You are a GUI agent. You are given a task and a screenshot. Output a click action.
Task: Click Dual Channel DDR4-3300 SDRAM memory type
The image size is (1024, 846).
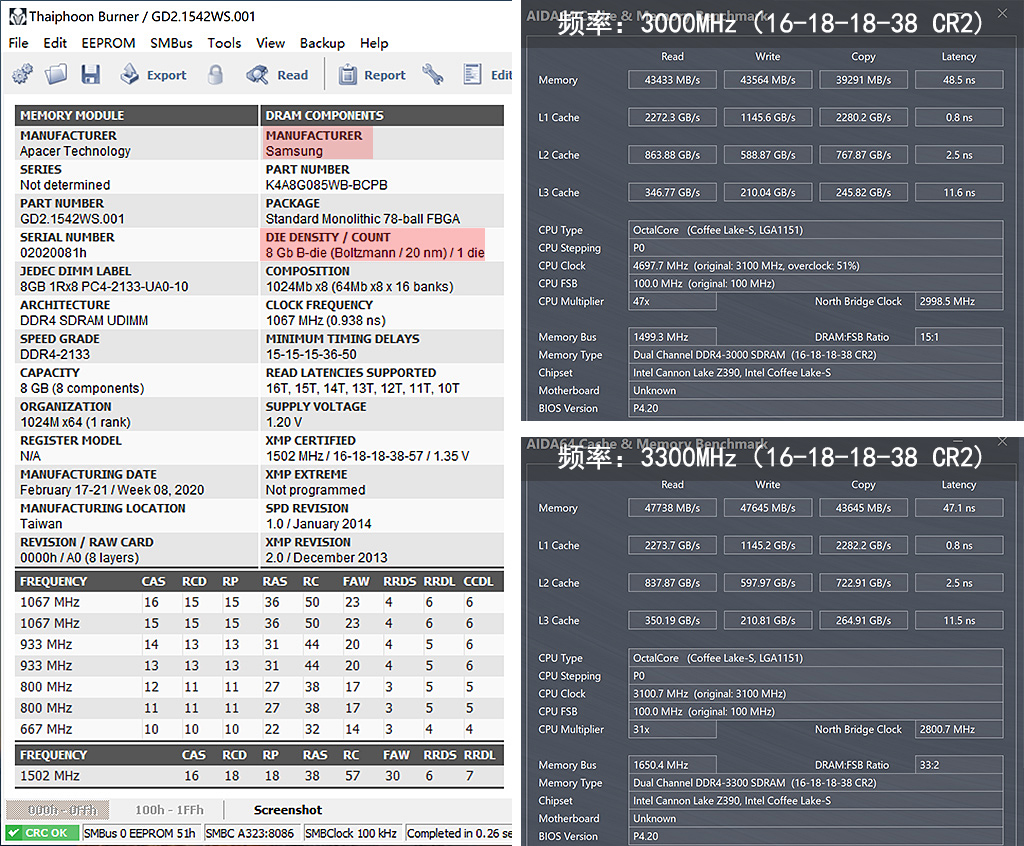click(x=816, y=783)
